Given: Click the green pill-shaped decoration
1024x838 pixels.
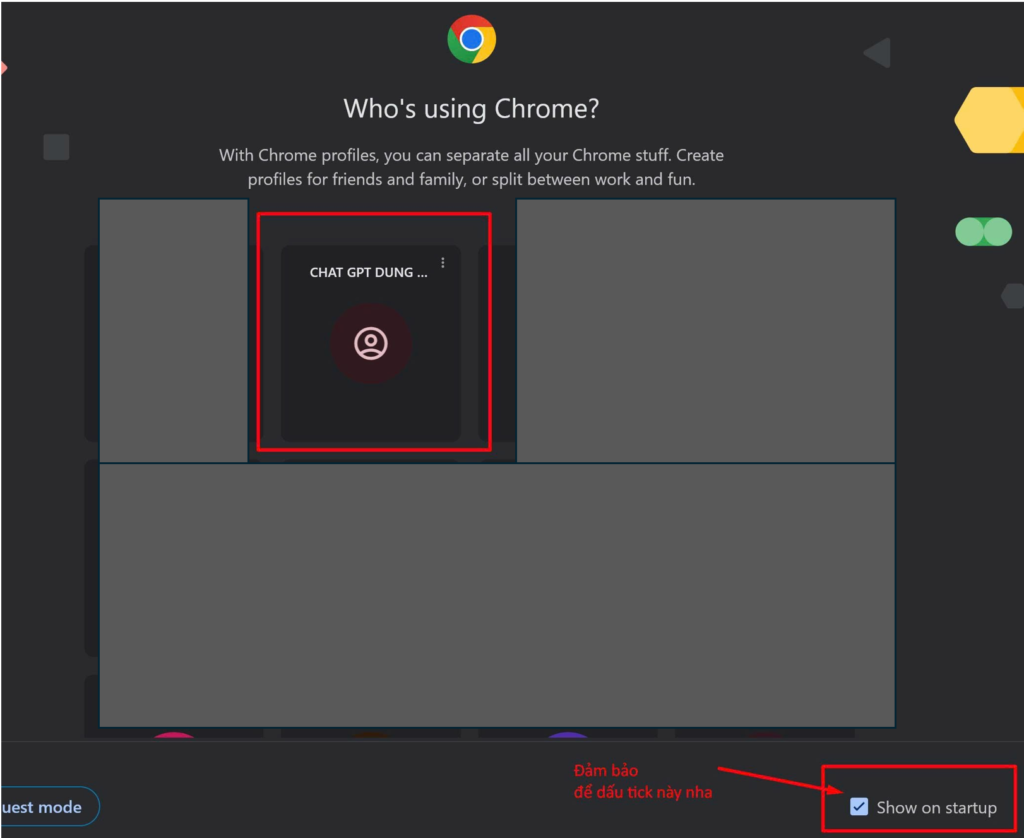Looking at the screenshot, I should (984, 232).
